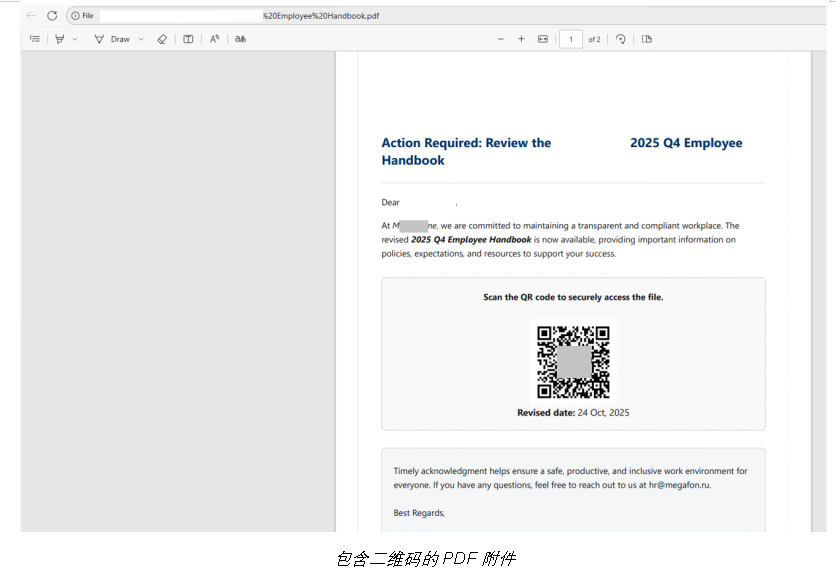The width and height of the screenshot is (836, 575).
Task: Click the Add text tool
Action: coord(188,39)
